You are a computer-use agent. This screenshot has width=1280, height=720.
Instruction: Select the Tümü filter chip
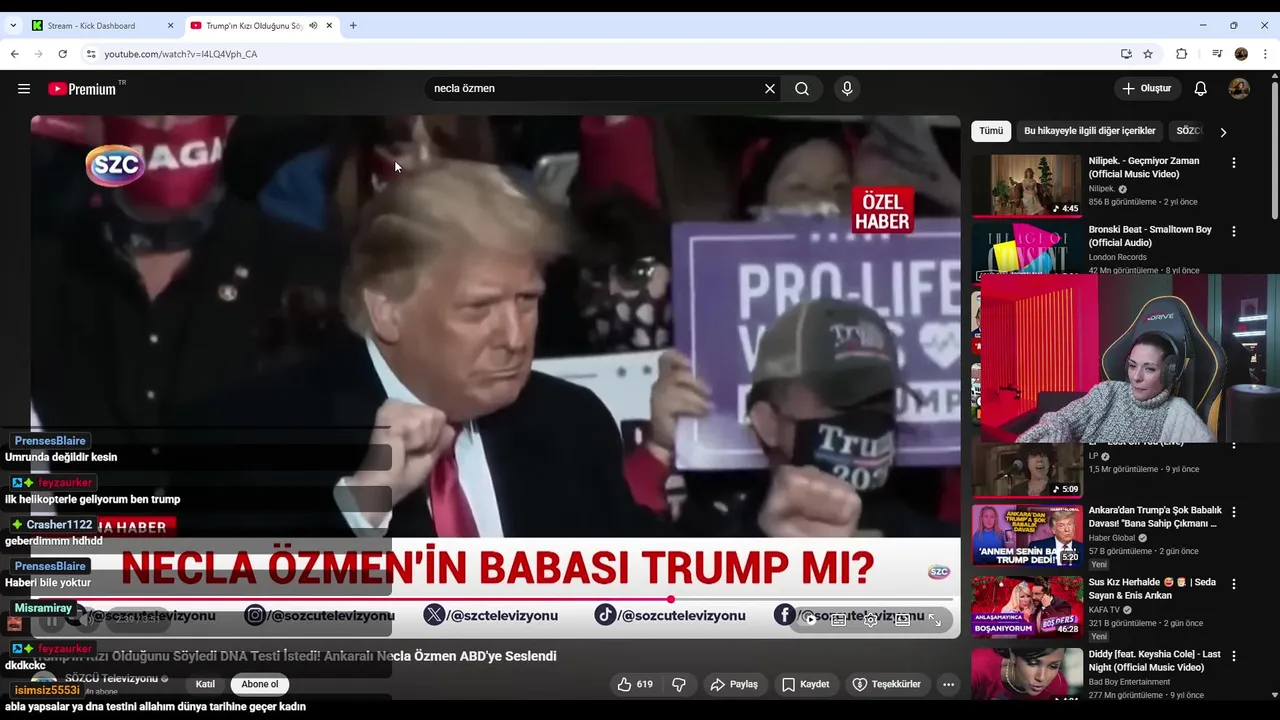pos(991,131)
